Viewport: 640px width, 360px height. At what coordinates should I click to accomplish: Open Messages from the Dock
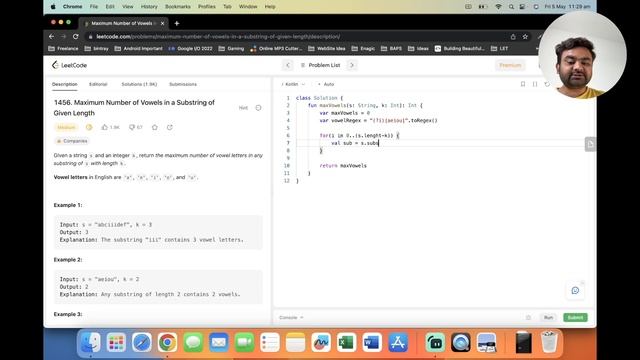click(x=193, y=342)
